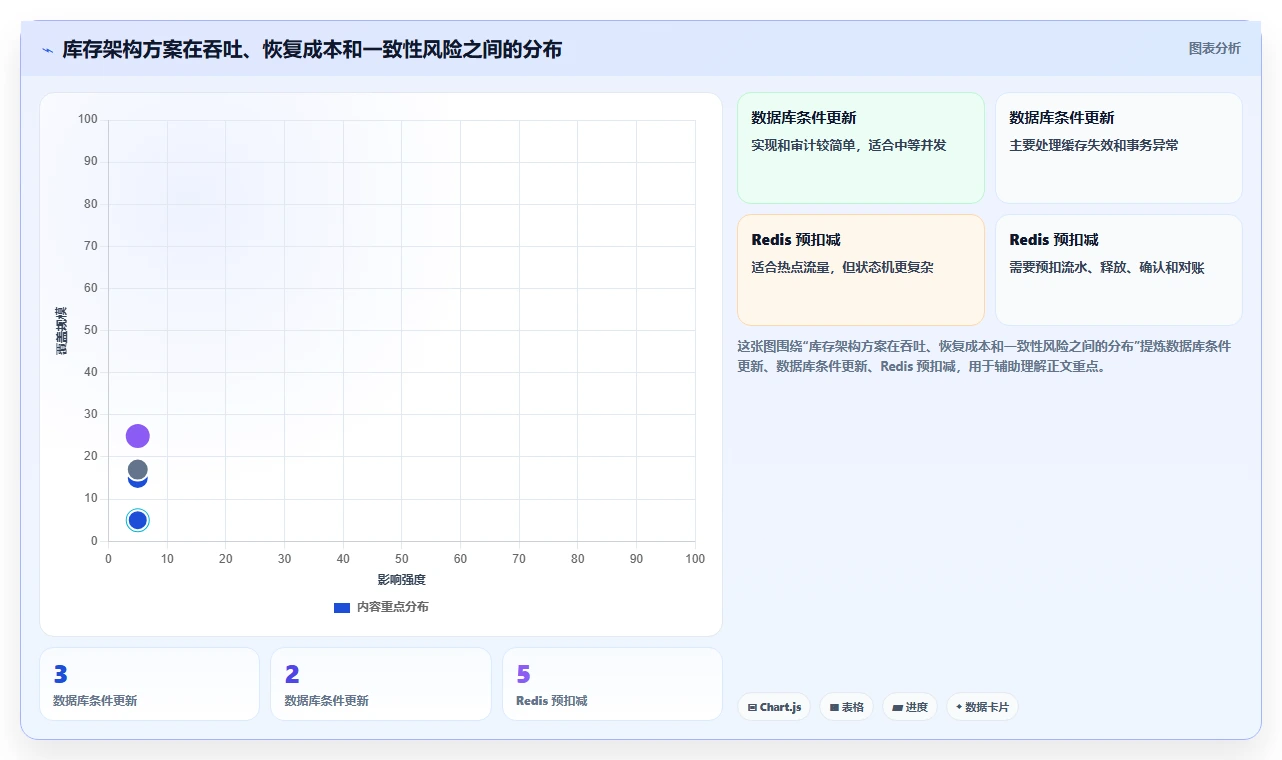This screenshot has width=1282, height=760.
Task: Click the chart title 库存架构方案在吞吐
Action: point(312,49)
